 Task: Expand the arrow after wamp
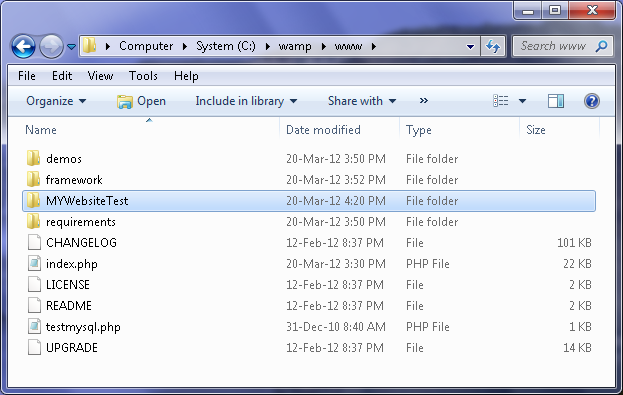pos(324,46)
